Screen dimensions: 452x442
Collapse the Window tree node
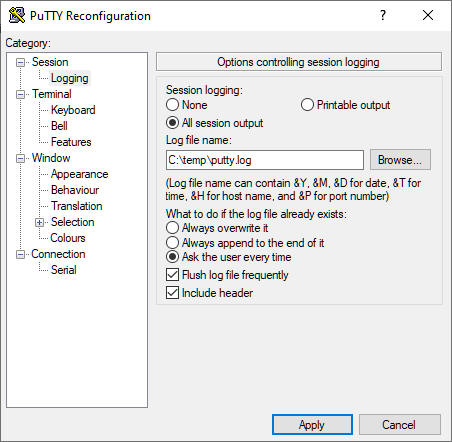pyautogui.click(x=21, y=158)
